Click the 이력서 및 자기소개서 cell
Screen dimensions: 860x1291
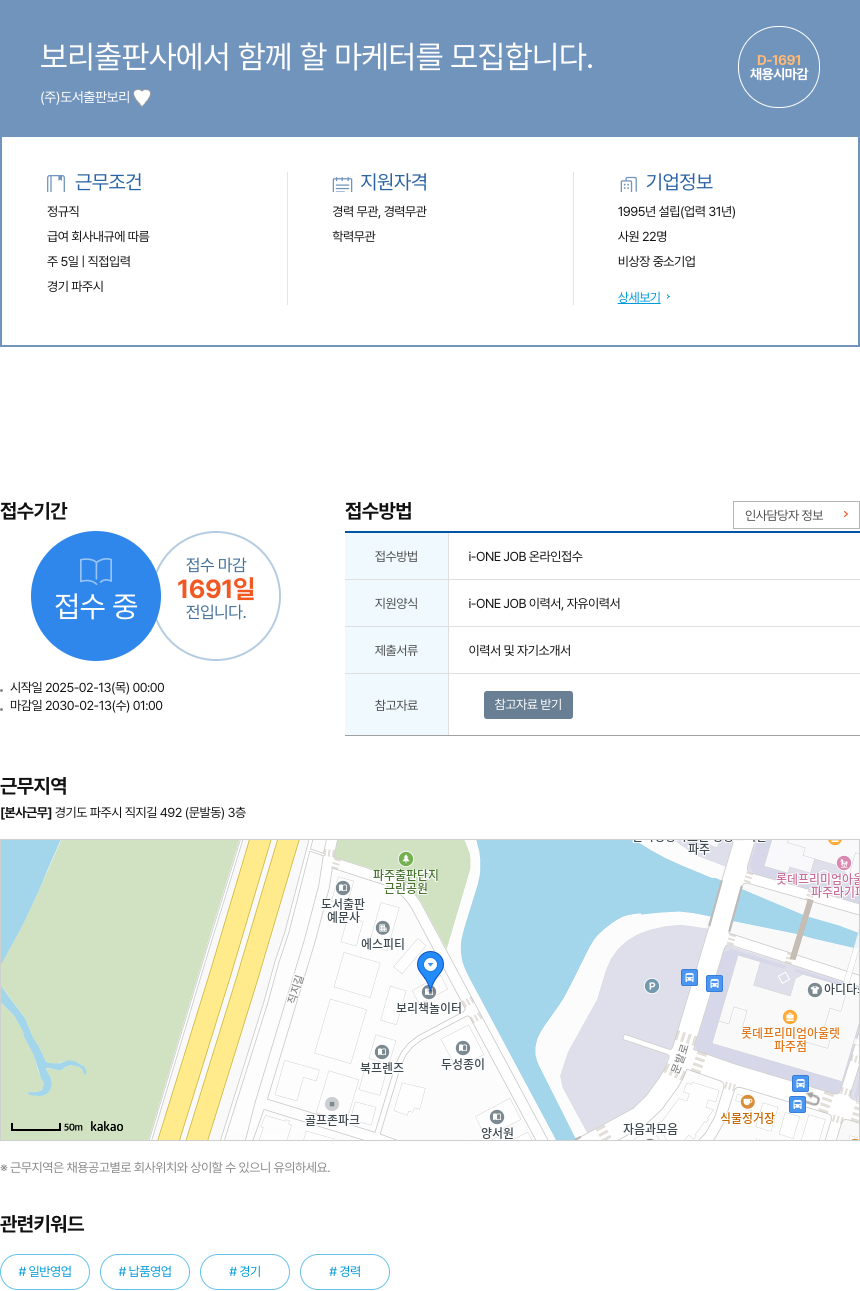[654, 650]
